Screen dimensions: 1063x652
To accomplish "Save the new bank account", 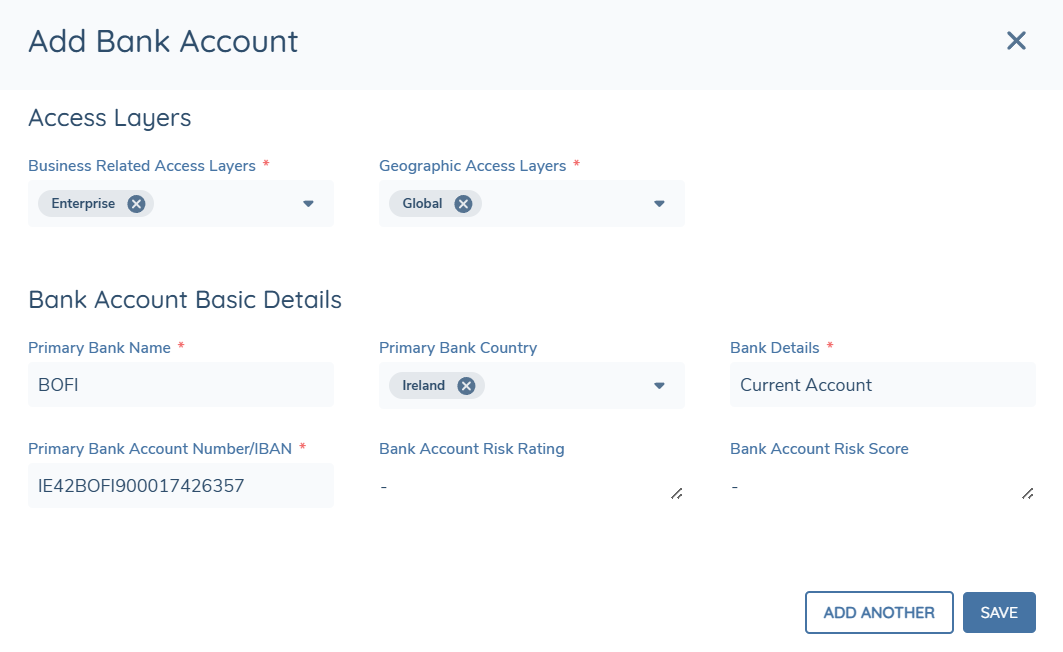I will click(x=999, y=612).
